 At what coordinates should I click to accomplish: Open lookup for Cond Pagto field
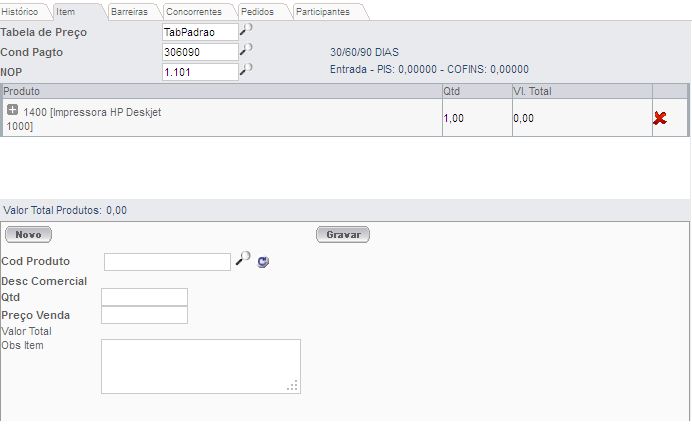(x=246, y=49)
